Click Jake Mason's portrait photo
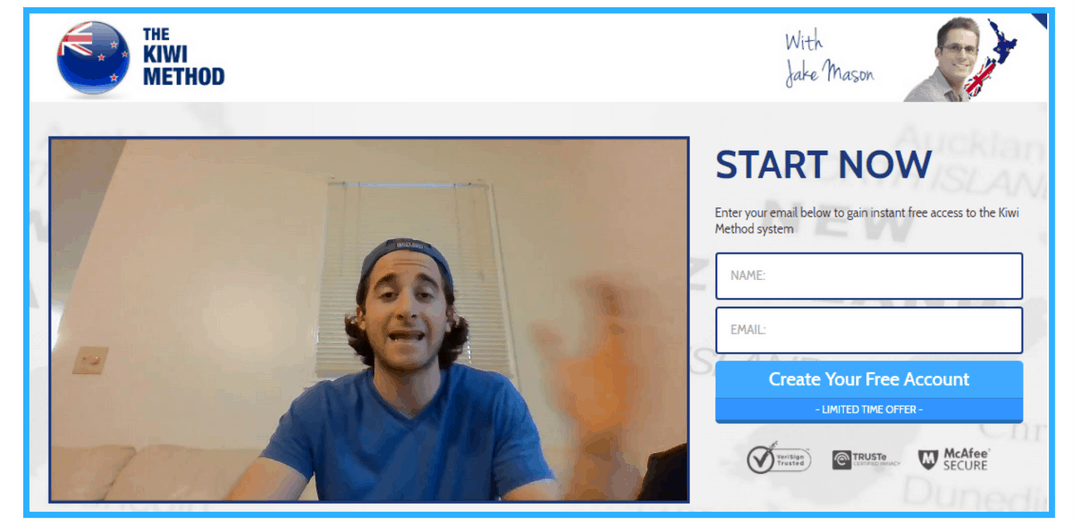Screen dimensions: 1074x526 click(x=942, y=60)
